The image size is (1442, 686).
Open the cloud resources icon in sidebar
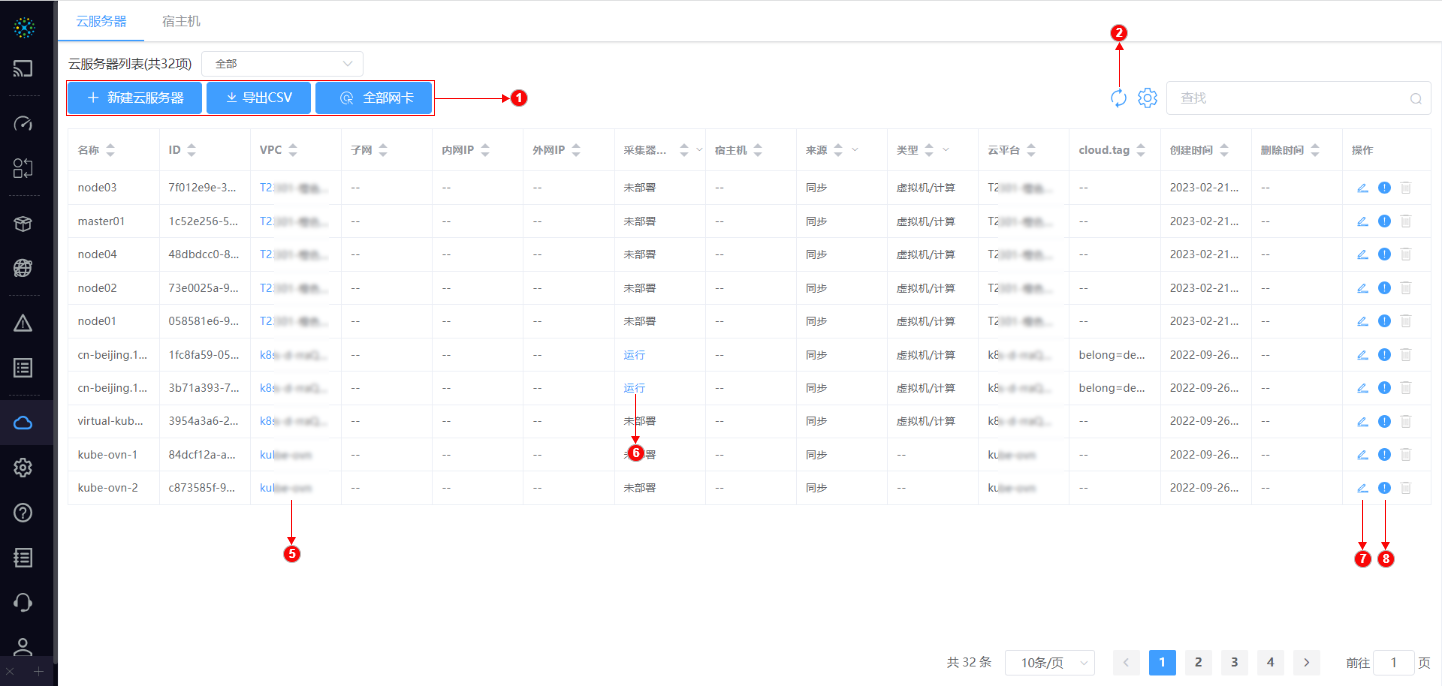point(23,423)
